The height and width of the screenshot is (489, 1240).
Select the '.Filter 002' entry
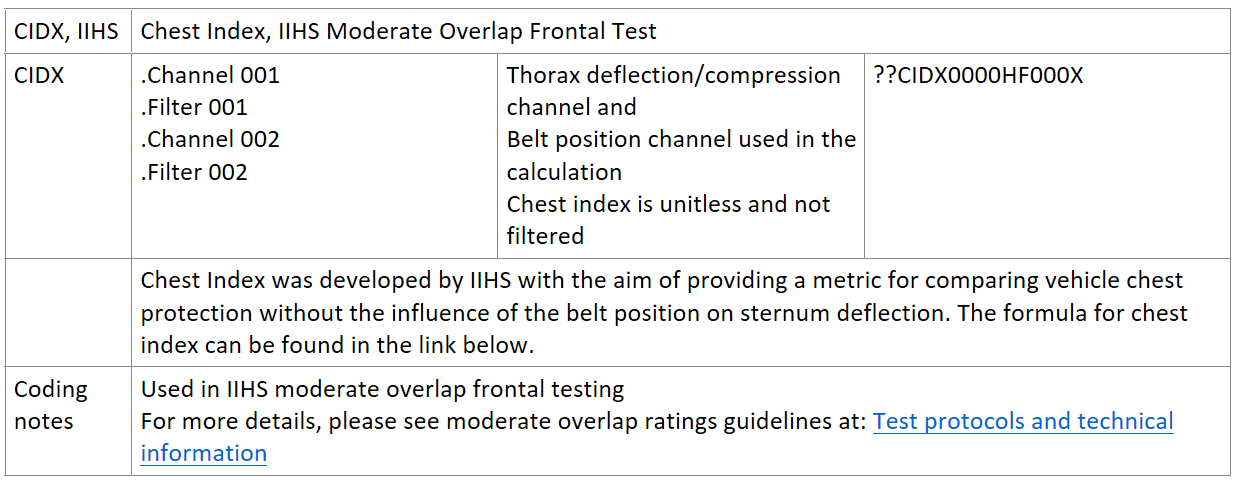[x=194, y=172]
